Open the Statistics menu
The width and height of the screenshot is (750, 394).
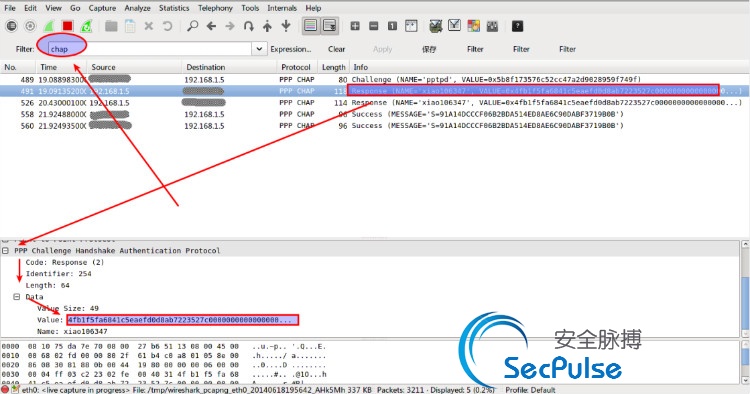[174, 8]
